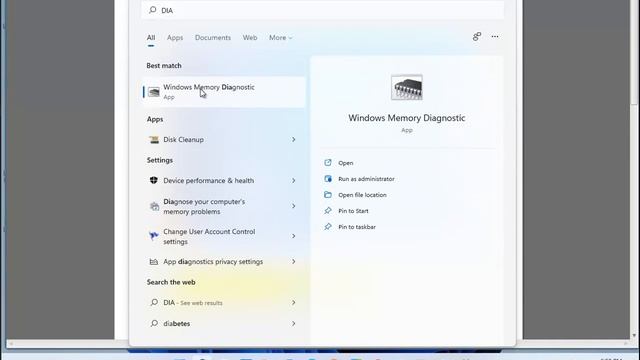640x360 pixels.
Task: Click the Windows Memory Diagnostic title in preview pane
Action: [407, 118]
